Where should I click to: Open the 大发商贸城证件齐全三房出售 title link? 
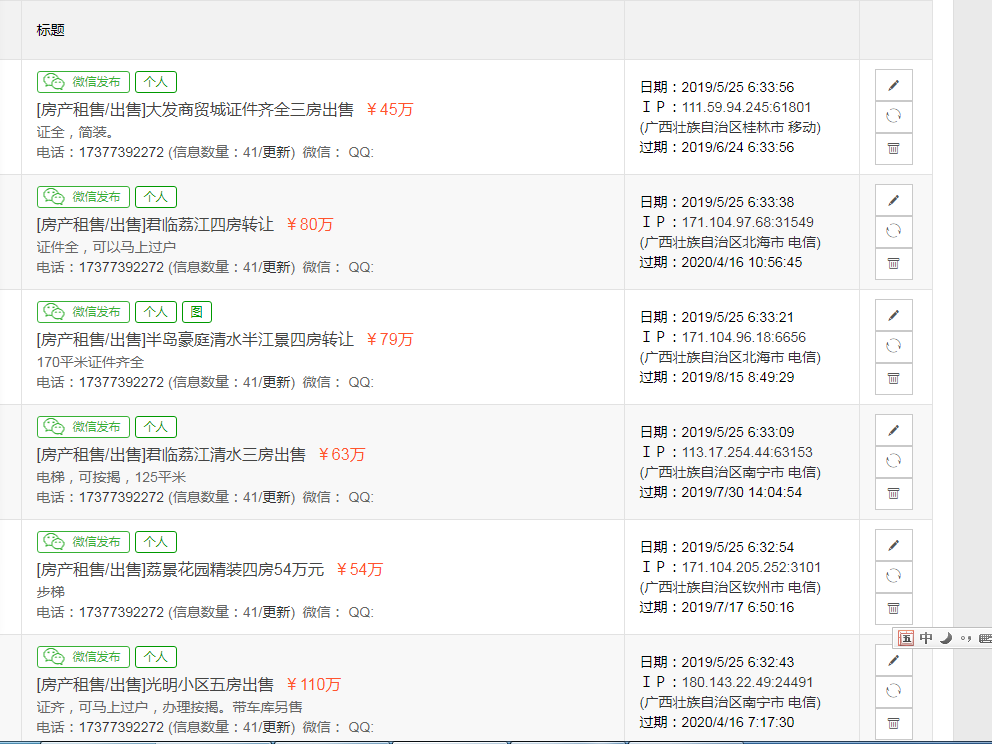pos(194,110)
